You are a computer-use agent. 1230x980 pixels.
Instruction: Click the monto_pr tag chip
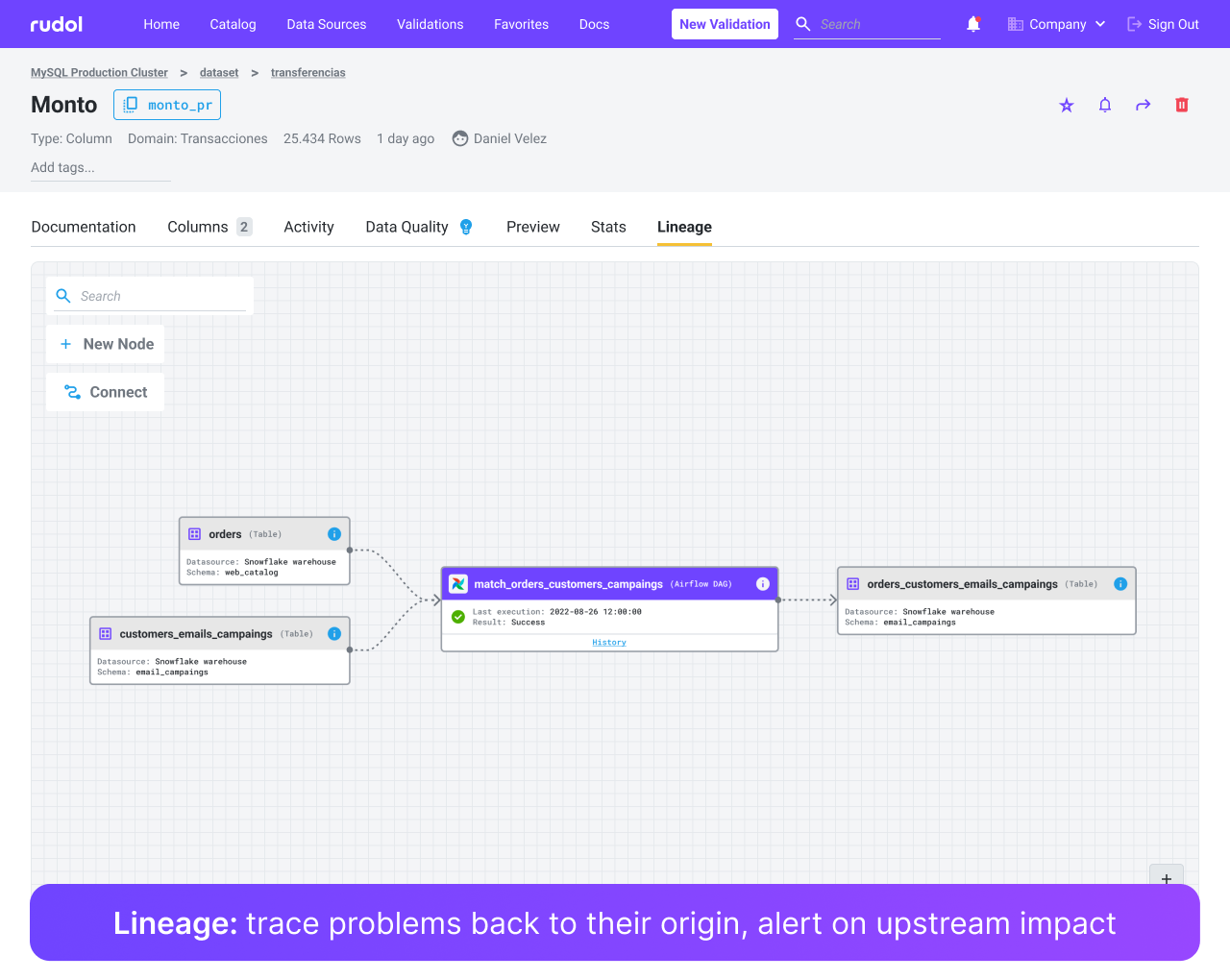167,105
